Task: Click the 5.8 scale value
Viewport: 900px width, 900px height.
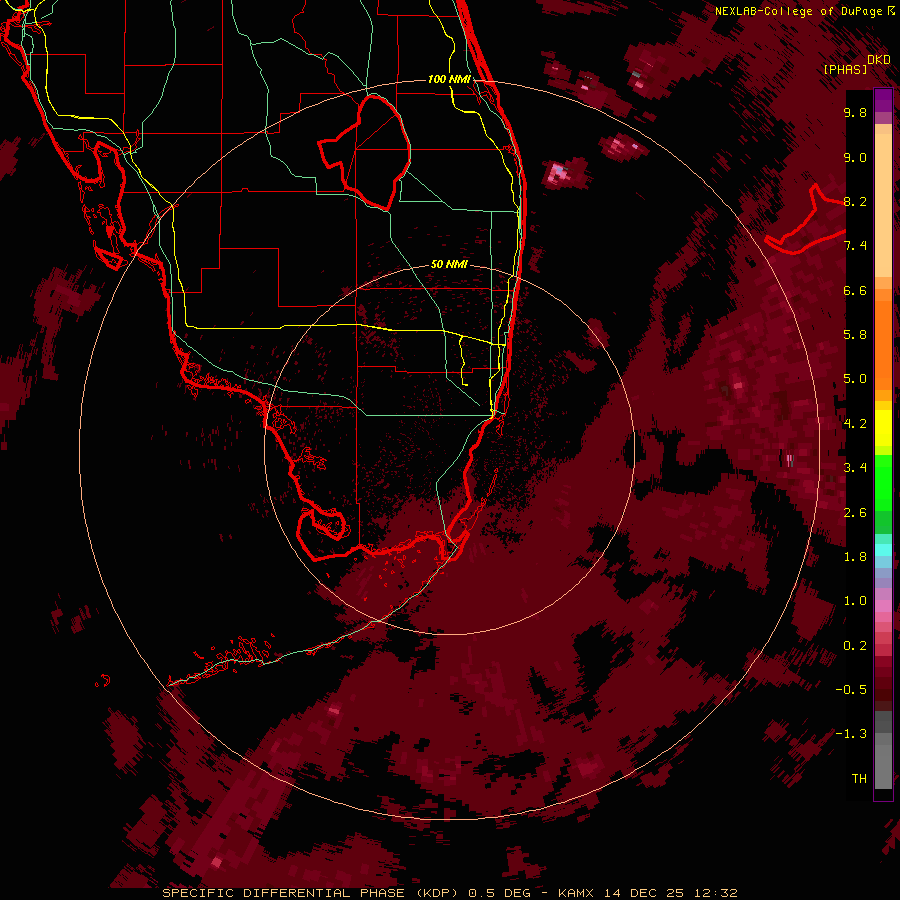Action: click(x=855, y=335)
